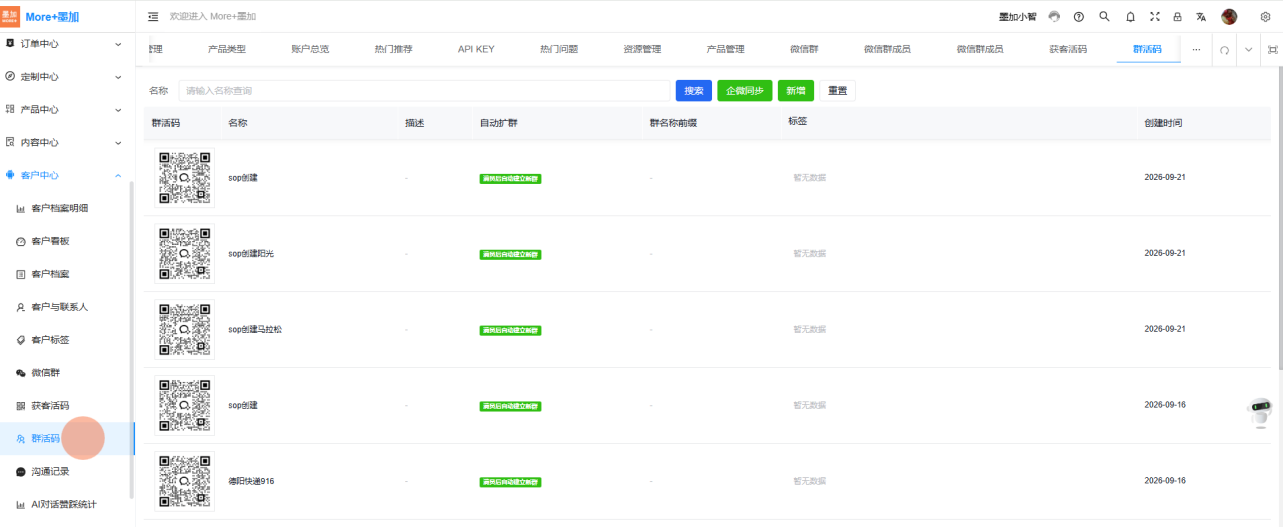Refresh the current tab with the reload icon
The height and width of the screenshot is (527, 1283).
pos(1224,50)
